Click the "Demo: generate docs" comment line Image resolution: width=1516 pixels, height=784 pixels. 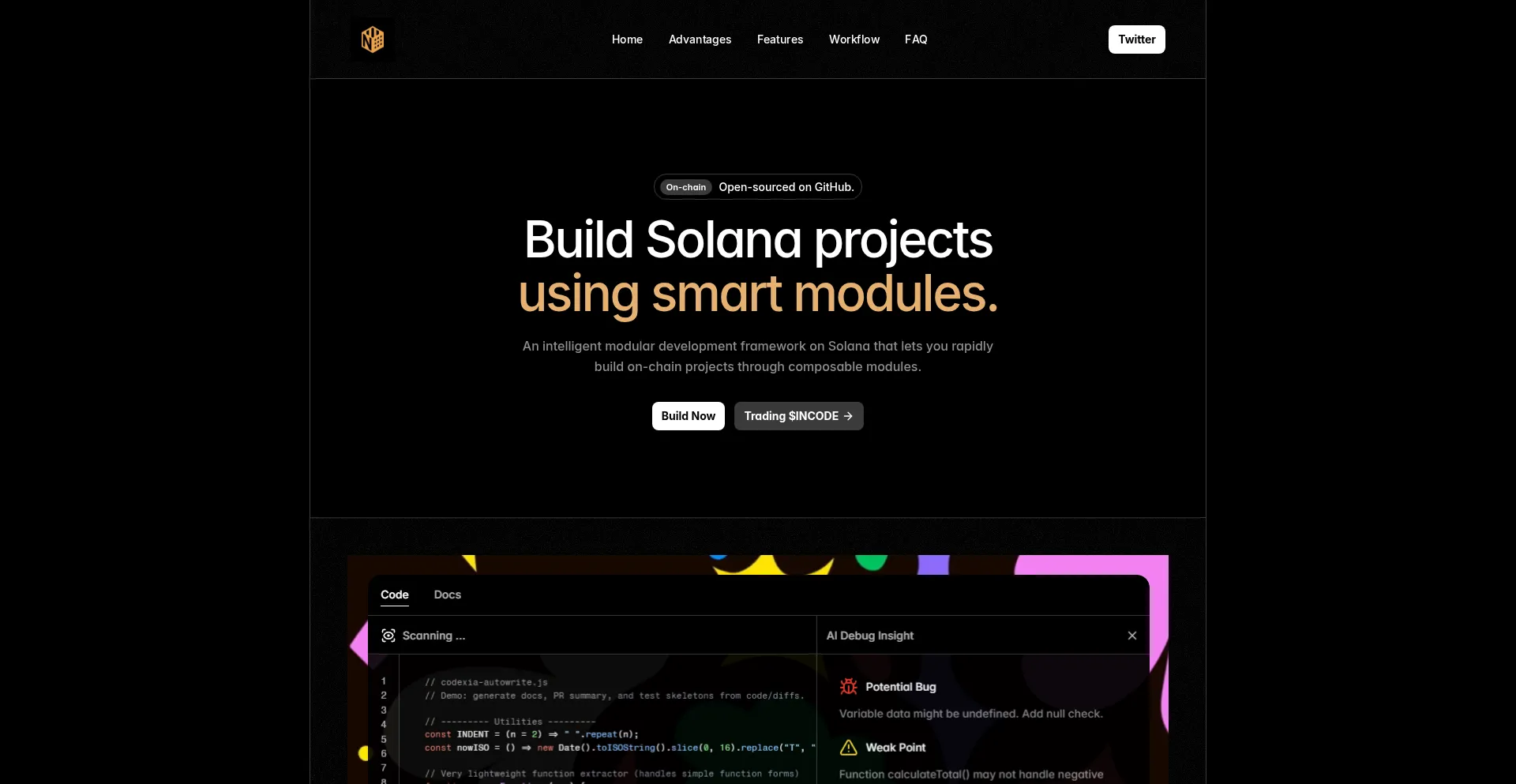pos(615,696)
